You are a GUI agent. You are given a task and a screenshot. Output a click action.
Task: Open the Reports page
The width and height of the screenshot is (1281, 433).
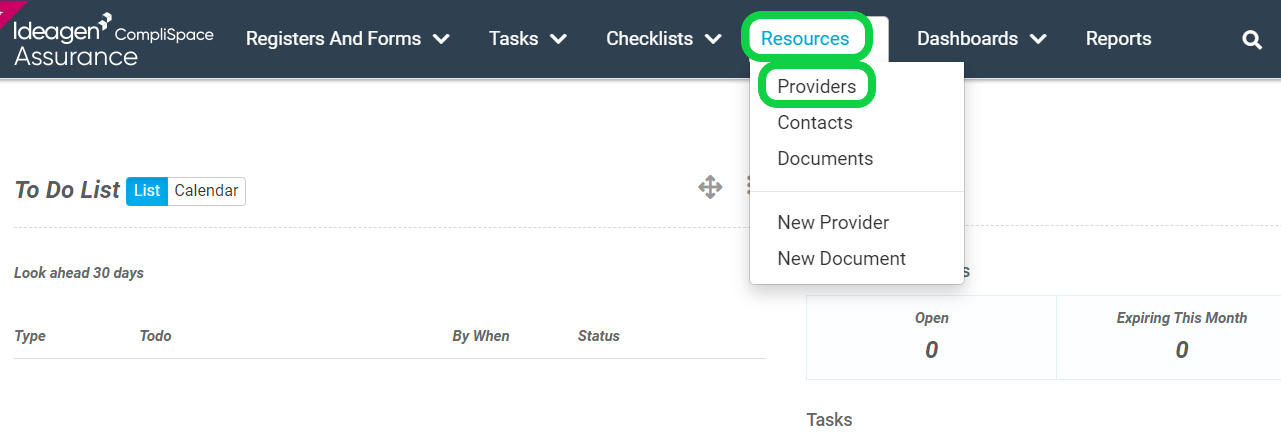(1118, 39)
